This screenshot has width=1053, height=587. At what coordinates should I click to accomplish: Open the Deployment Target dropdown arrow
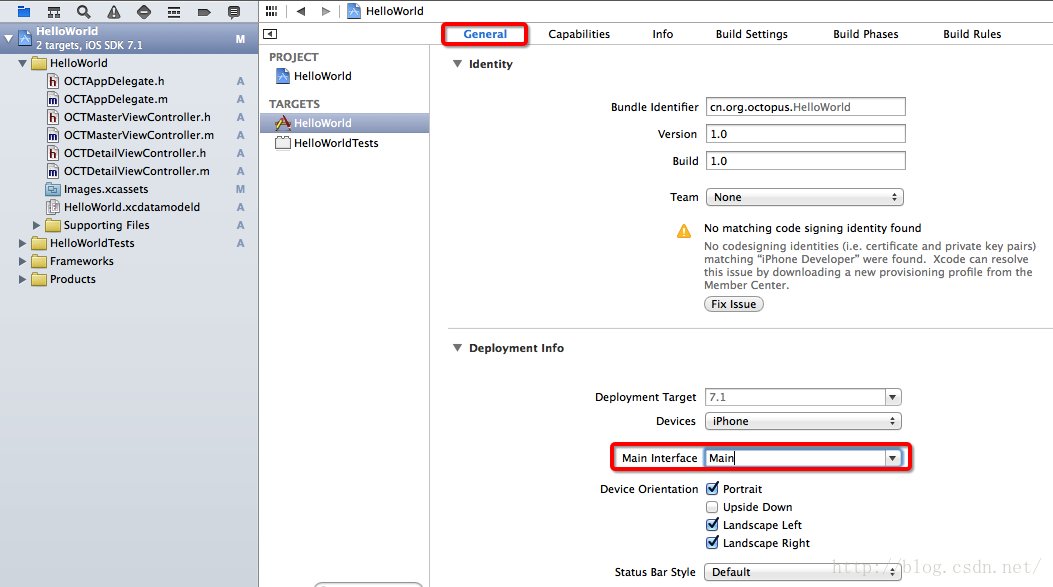(x=892, y=397)
